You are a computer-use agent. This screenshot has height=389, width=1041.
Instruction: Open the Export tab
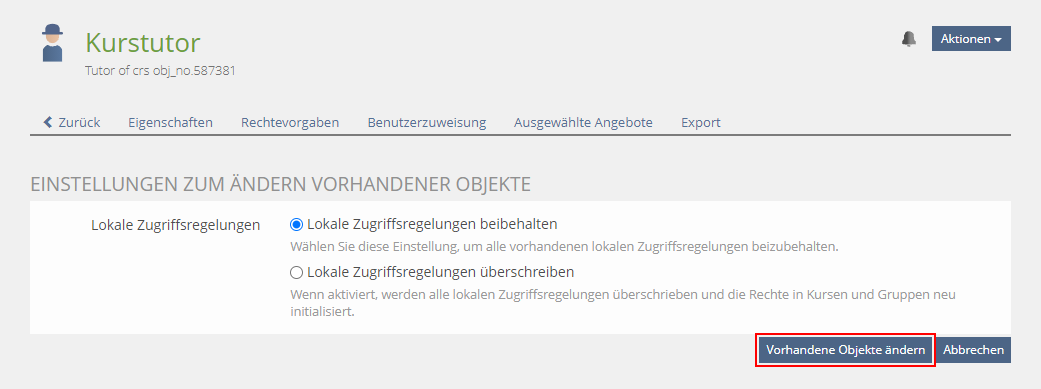pyautogui.click(x=701, y=122)
